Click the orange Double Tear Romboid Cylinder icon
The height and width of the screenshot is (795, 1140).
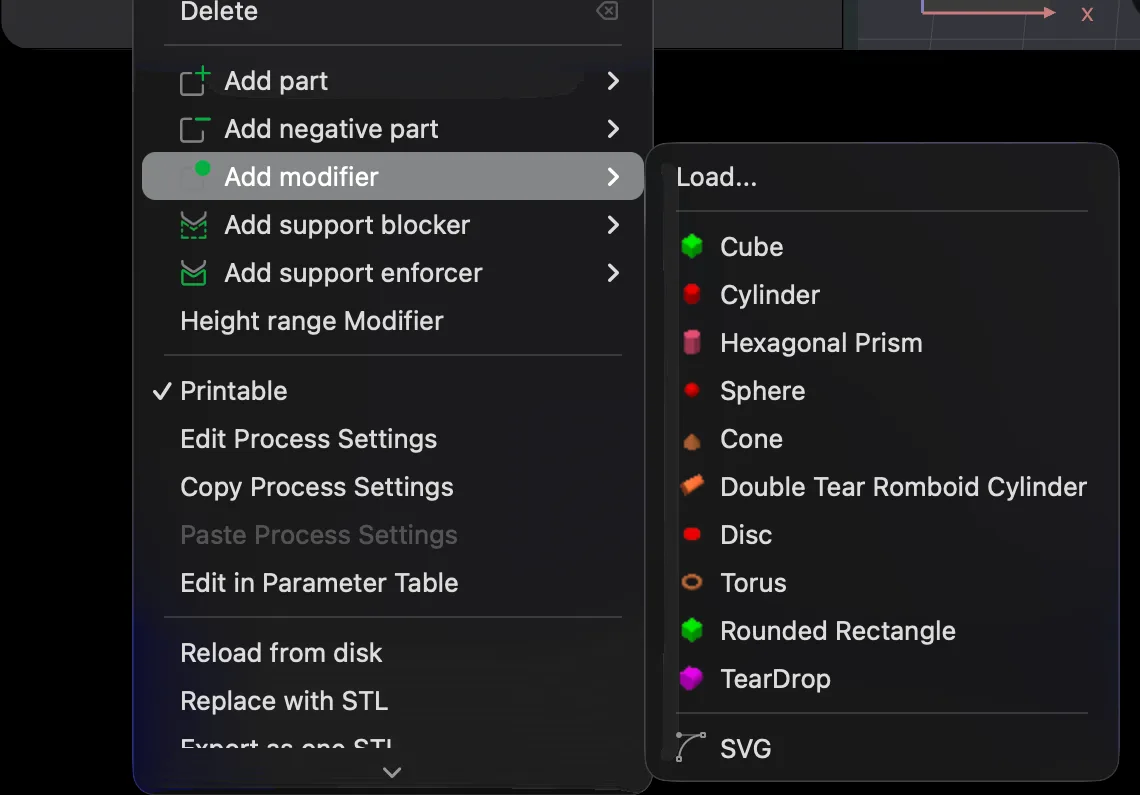tap(692, 484)
